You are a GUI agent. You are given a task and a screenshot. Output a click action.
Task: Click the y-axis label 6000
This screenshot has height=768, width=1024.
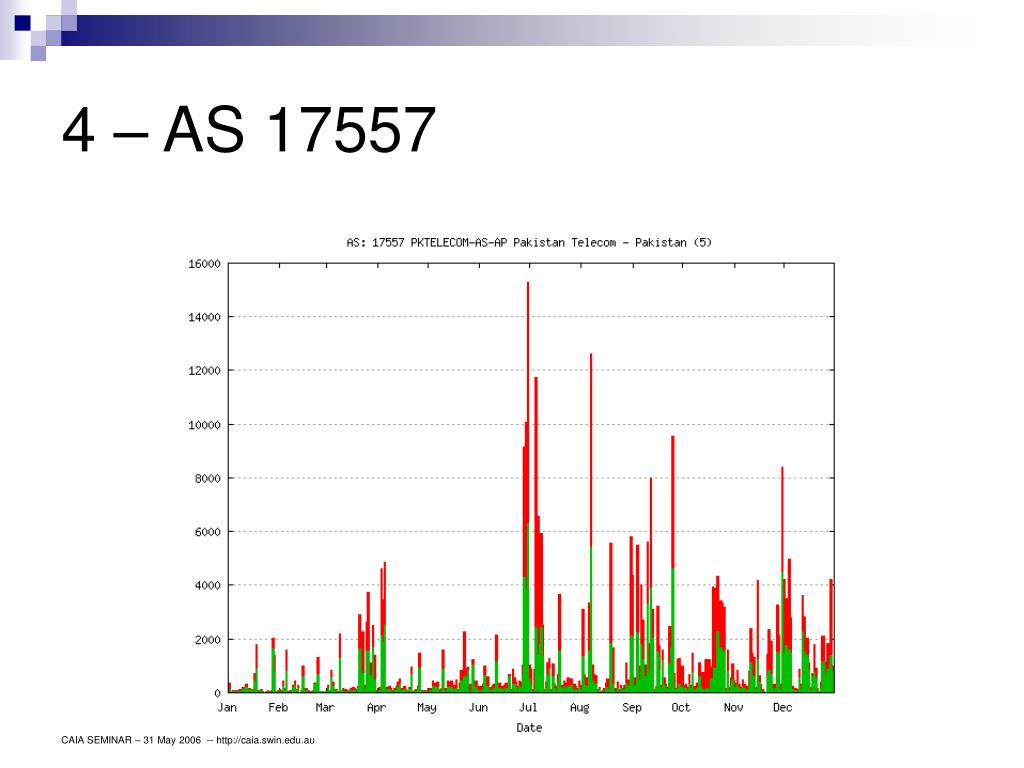(x=208, y=532)
